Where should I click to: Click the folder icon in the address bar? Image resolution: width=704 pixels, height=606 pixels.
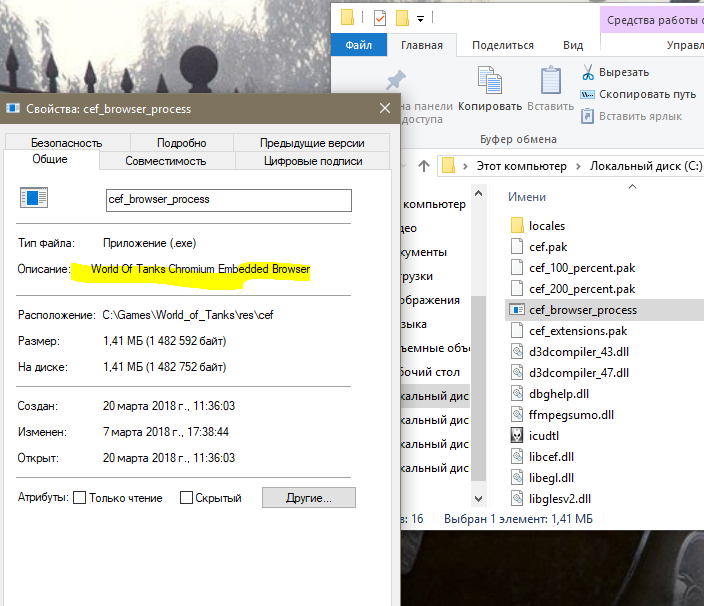(448, 165)
